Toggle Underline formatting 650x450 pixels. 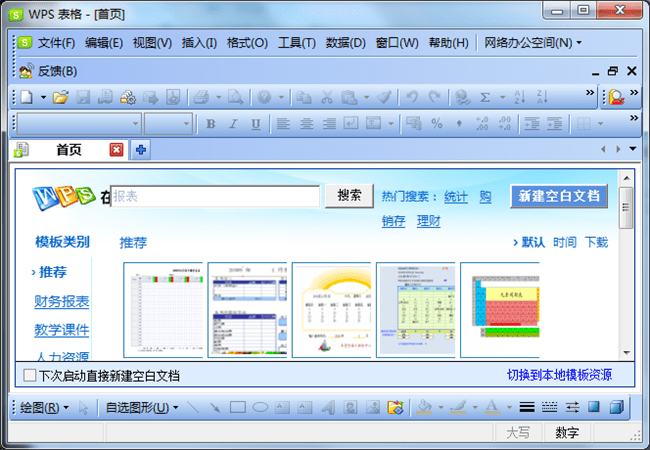click(256, 123)
